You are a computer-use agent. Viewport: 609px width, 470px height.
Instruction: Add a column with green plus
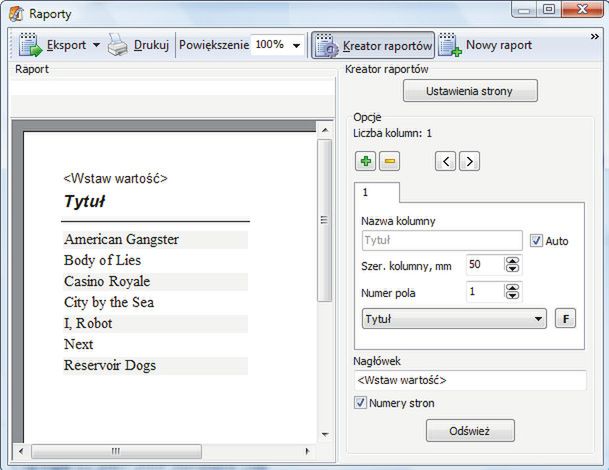(x=365, y=161)
